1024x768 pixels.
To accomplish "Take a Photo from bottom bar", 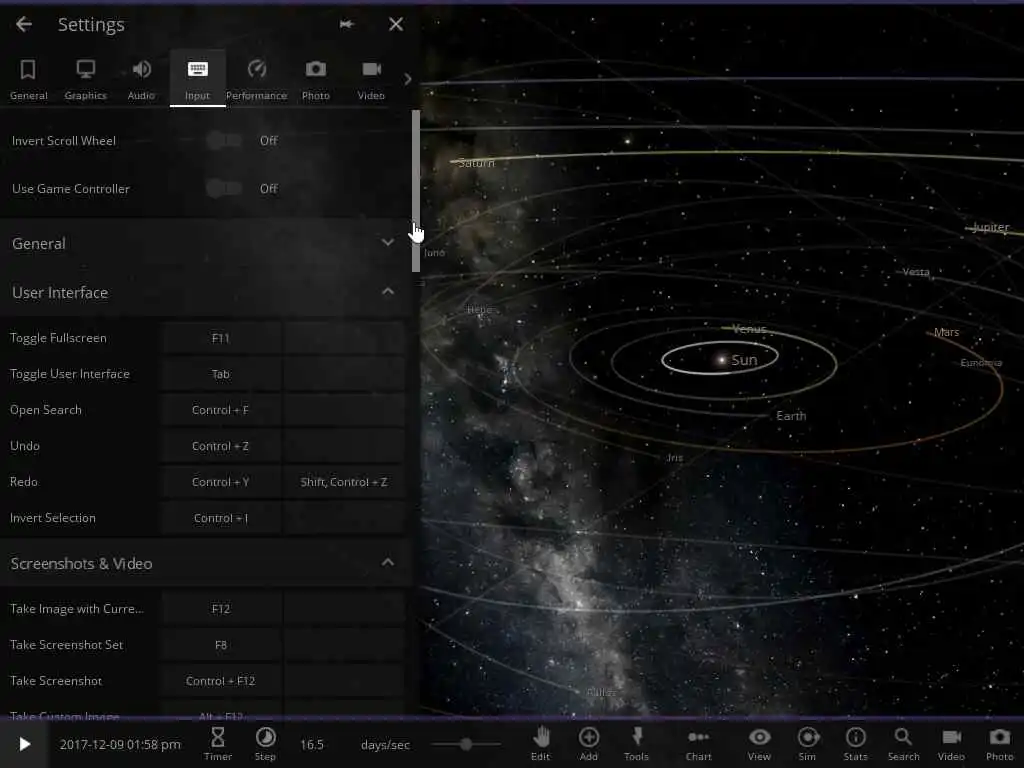I will (x=999, y=744).
